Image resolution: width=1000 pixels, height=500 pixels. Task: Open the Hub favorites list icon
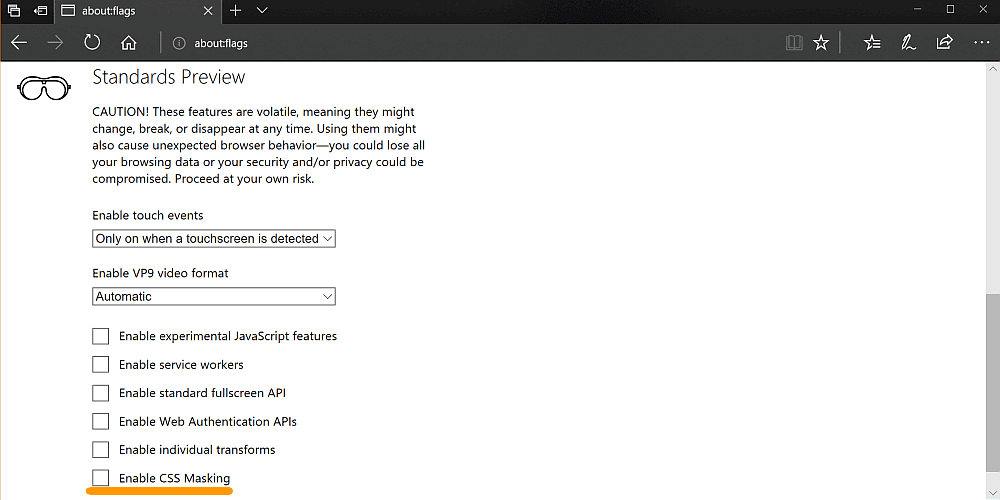(872, 43)
